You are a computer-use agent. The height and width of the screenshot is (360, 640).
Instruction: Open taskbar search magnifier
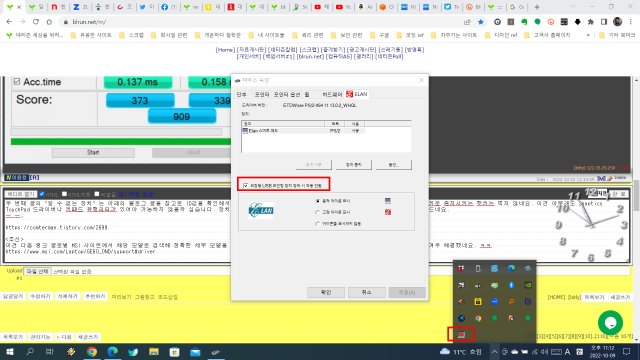(x=30, y=351)
